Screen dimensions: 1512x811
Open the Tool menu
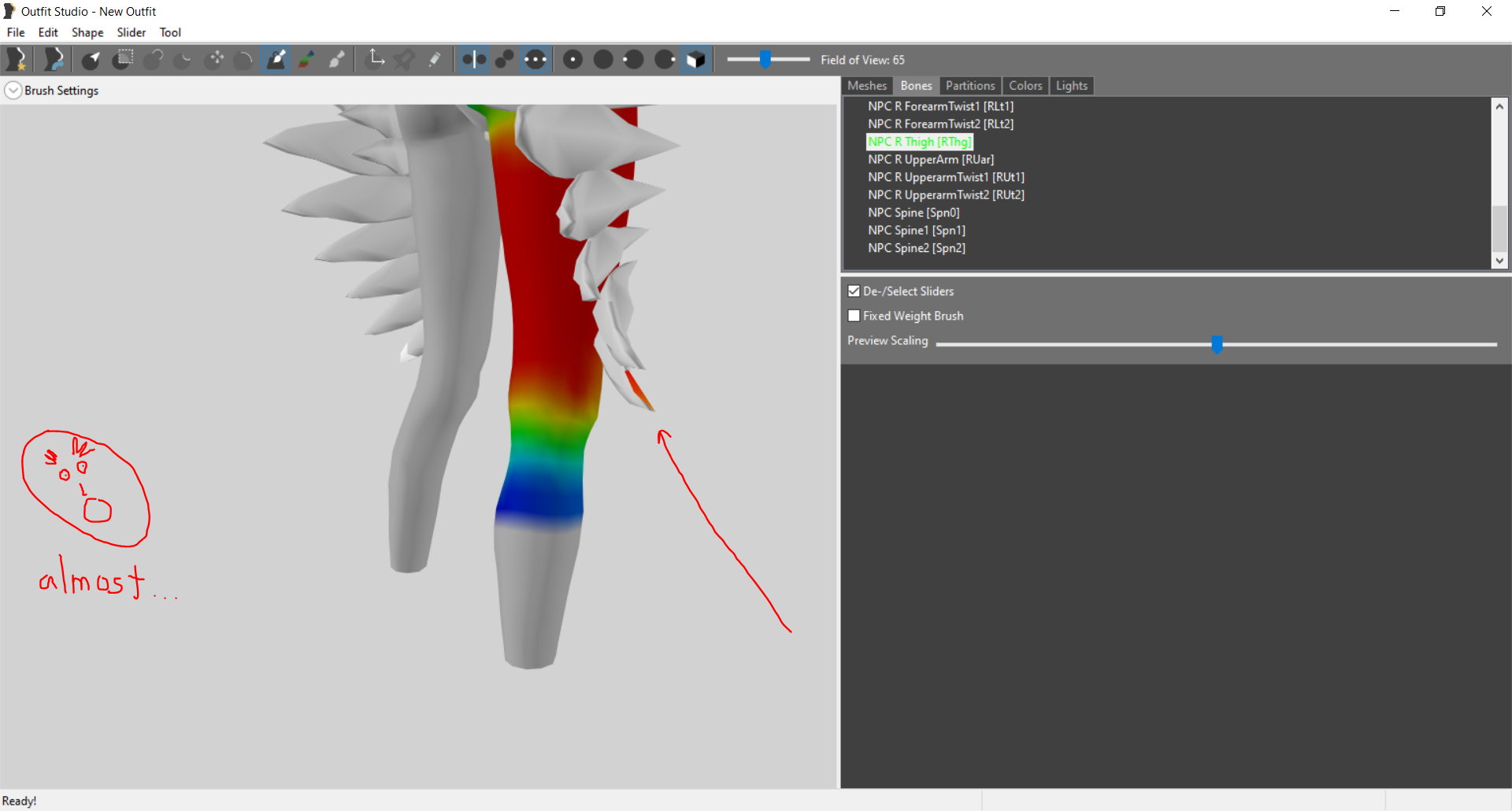click(170, 32)
